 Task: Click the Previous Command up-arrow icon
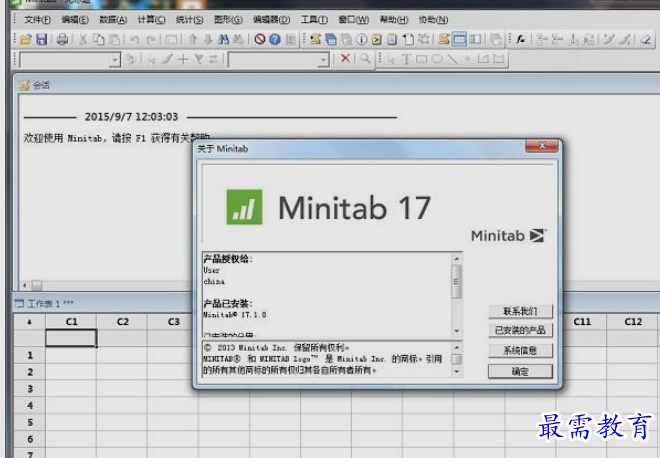click(193, 40)
